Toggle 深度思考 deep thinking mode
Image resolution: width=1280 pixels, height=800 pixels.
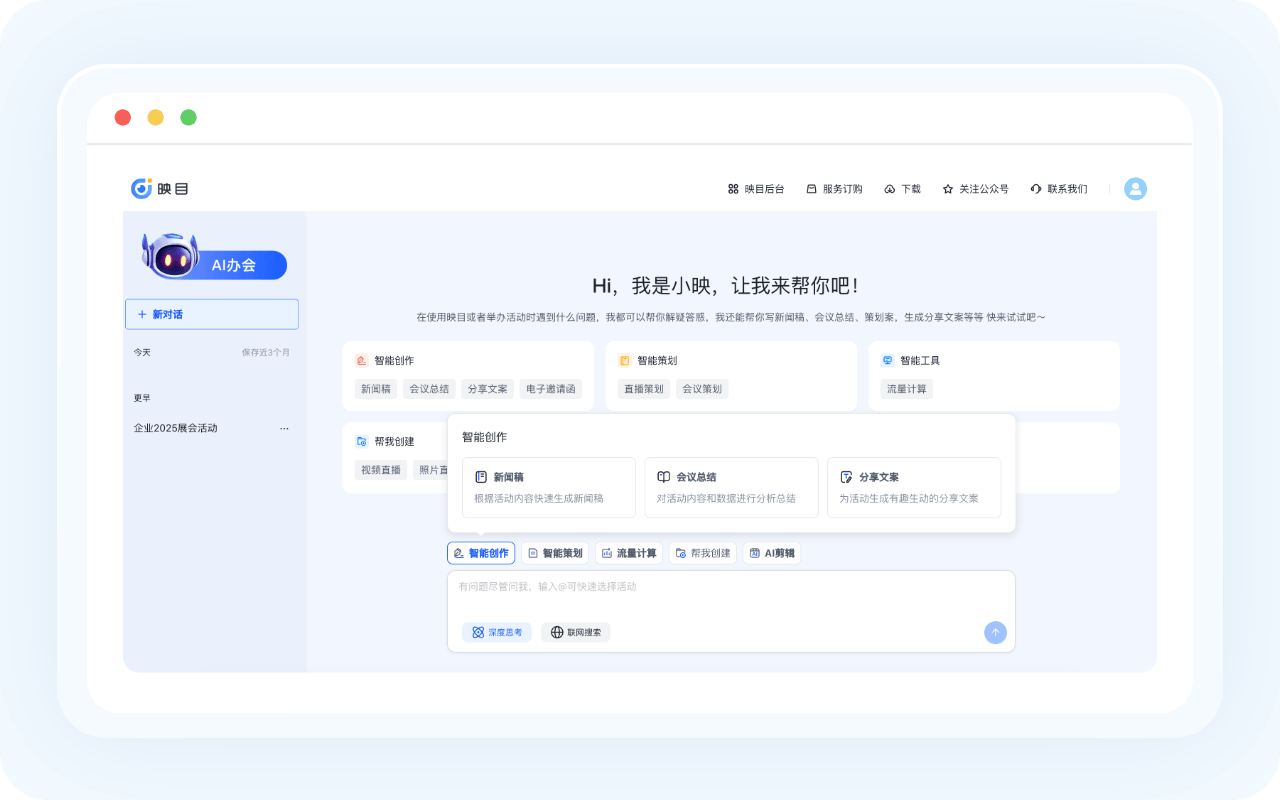coord(497,632)
